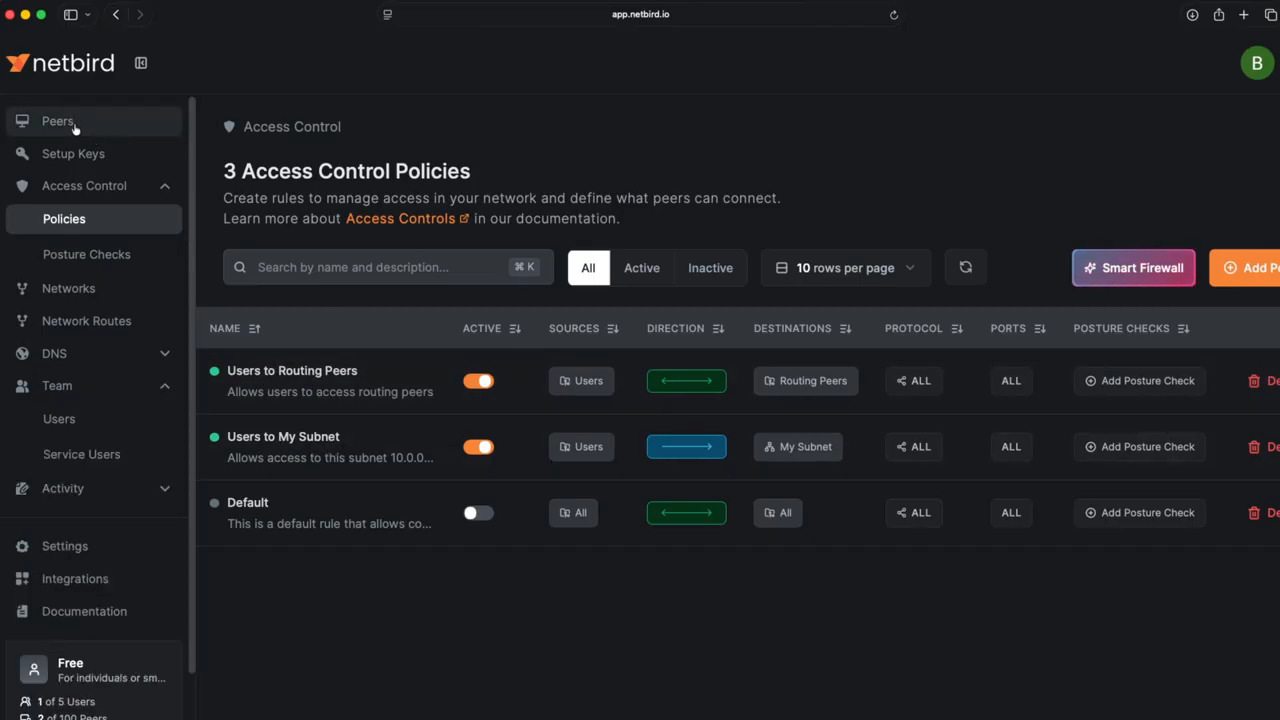
Task: Open the Access Controls documentation link
Action: [x=401, y=218]
